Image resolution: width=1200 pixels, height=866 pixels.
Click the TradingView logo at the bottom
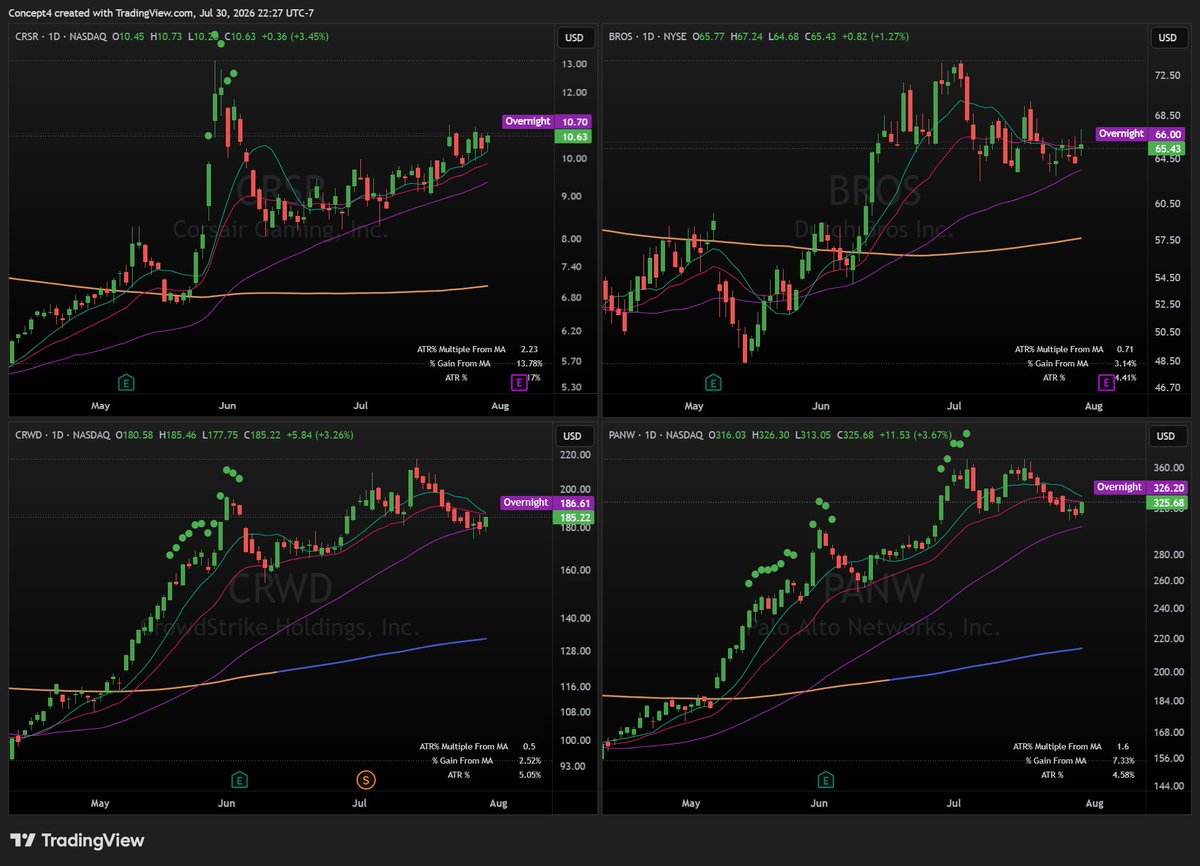(78, 841)
